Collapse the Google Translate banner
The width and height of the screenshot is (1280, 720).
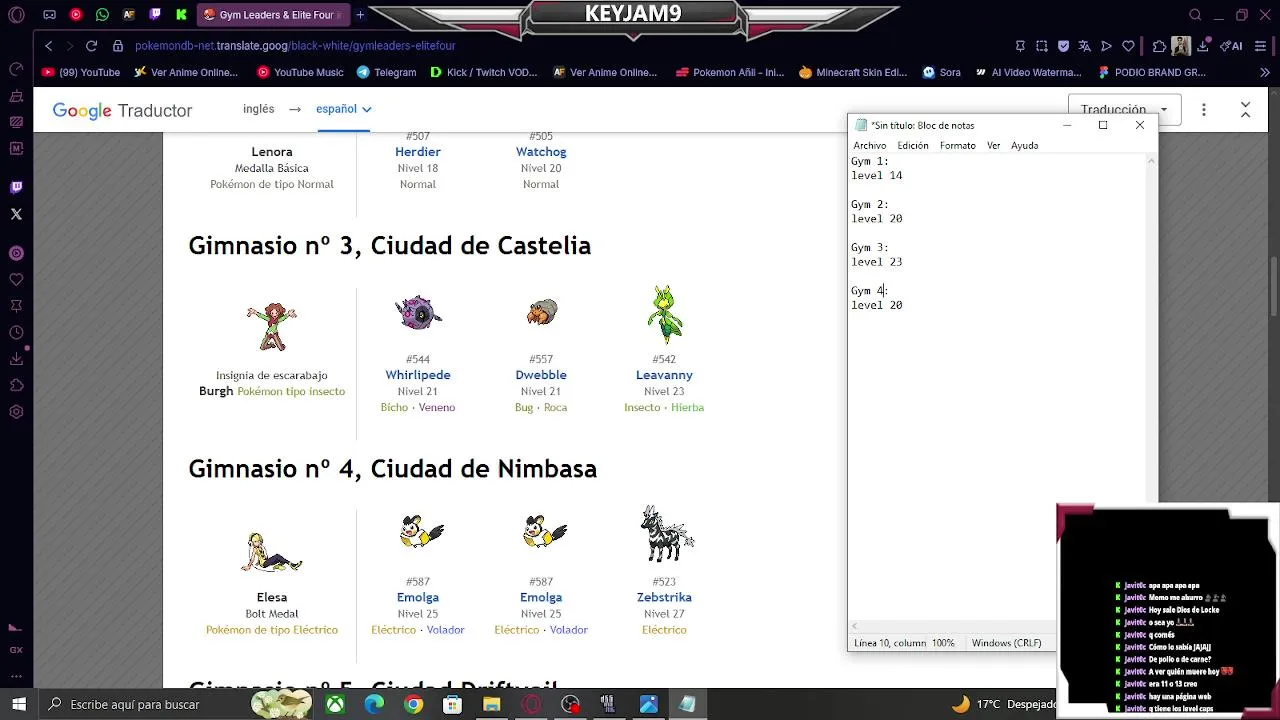click(1245, 110)
